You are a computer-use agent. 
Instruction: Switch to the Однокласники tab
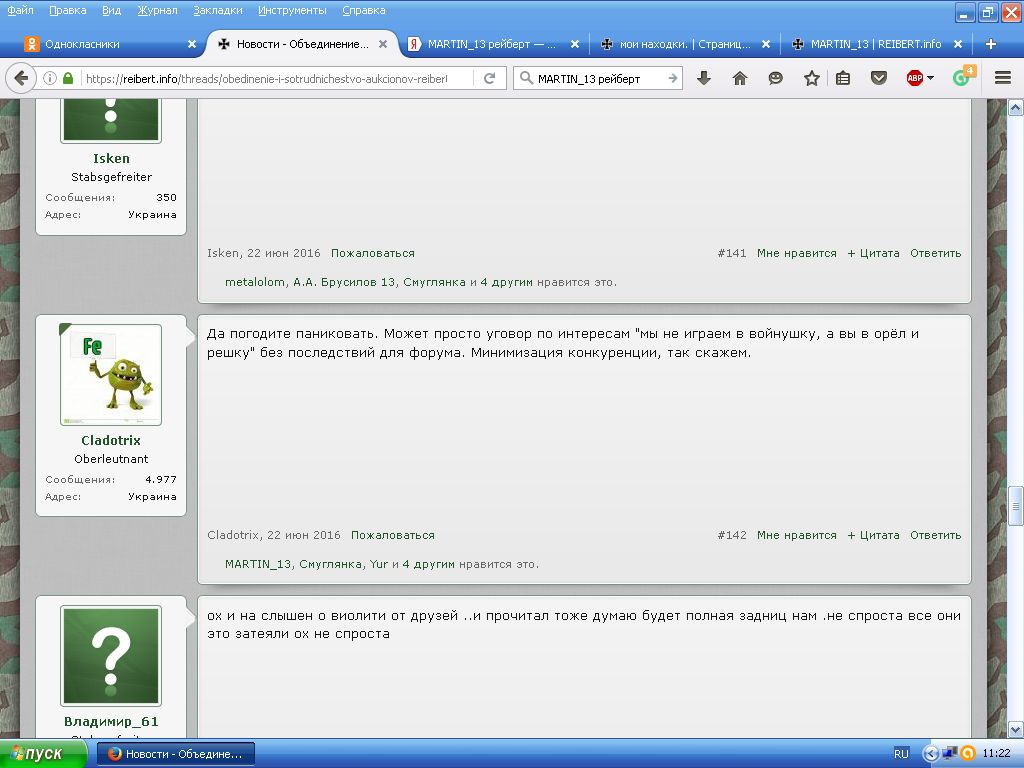tap(100, 44)
